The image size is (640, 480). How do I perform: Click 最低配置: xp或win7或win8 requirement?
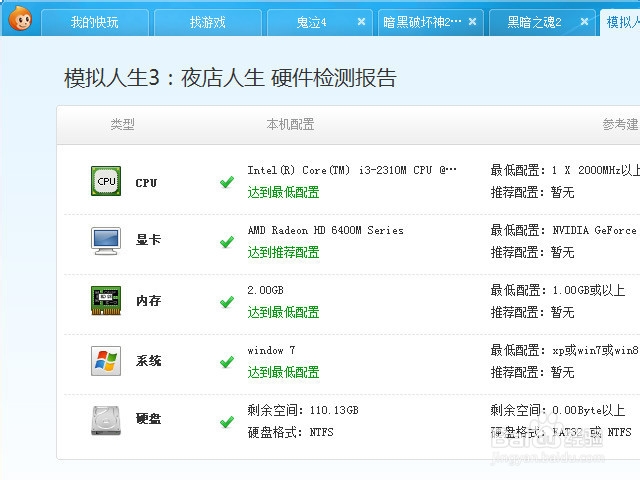[564, 350]
